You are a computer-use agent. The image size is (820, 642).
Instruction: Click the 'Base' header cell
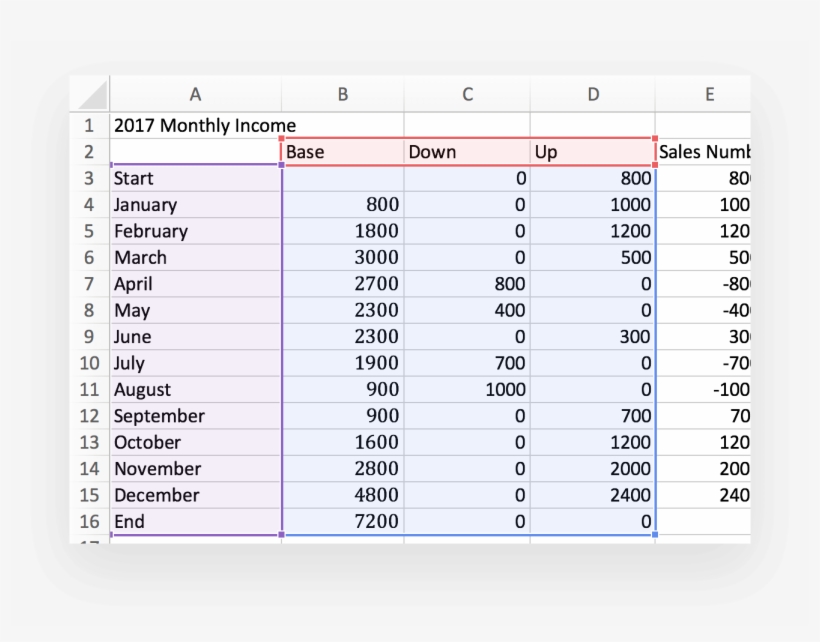coord(343,152)
